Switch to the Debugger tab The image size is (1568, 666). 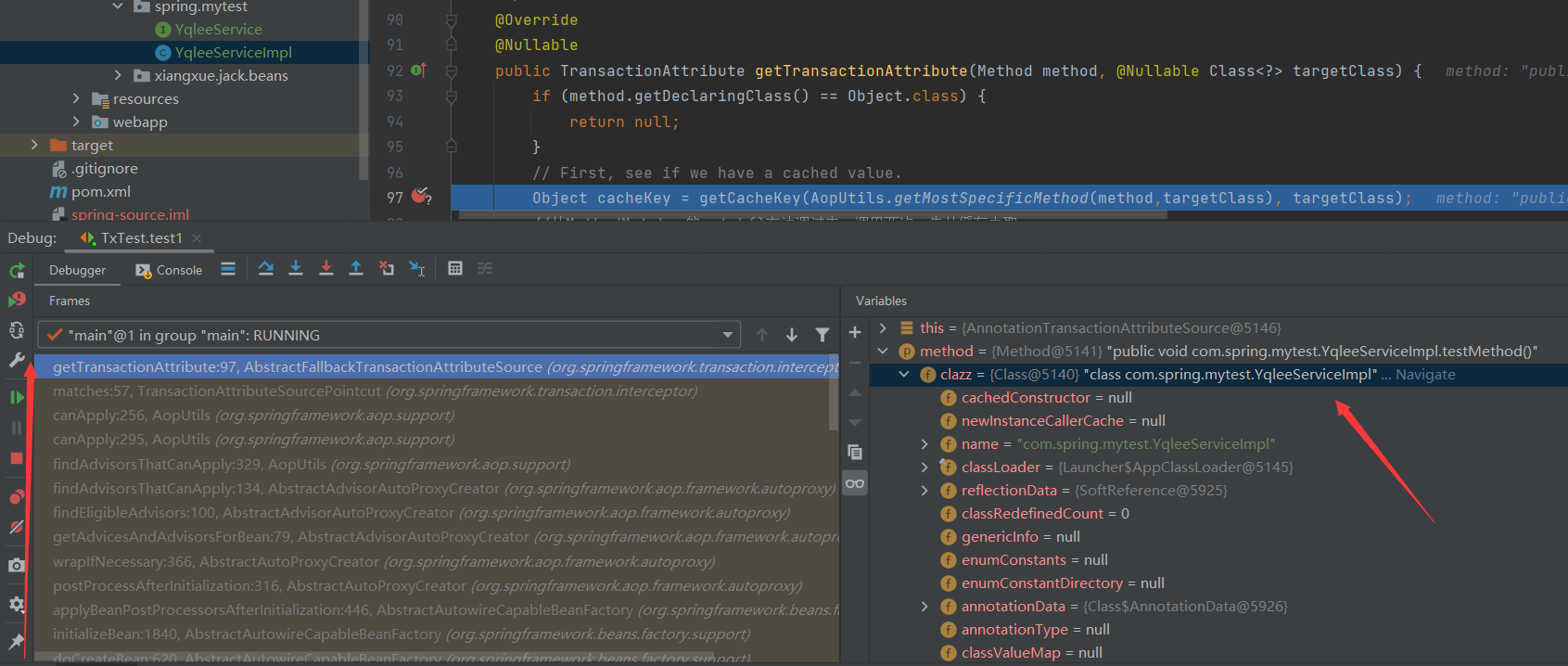click(78, 270)
